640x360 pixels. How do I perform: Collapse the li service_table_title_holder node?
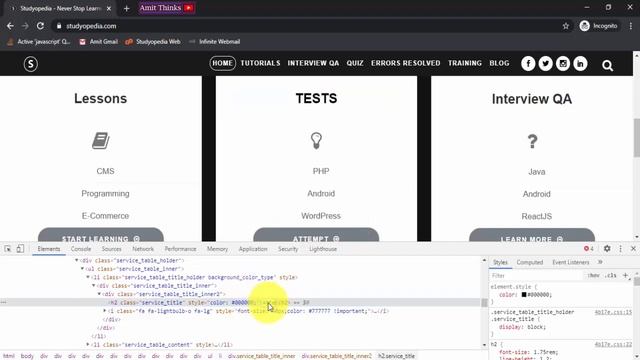(x=88, y=277)
